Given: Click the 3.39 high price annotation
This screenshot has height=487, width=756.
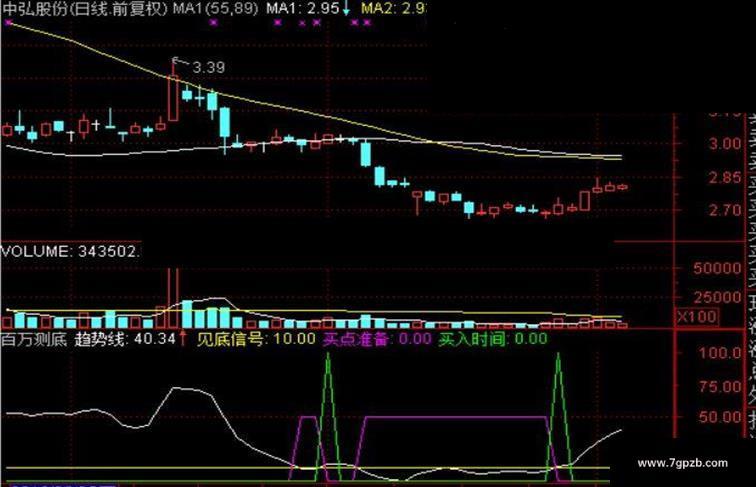Looking at the screenshot, I should [x=208, y=67].
